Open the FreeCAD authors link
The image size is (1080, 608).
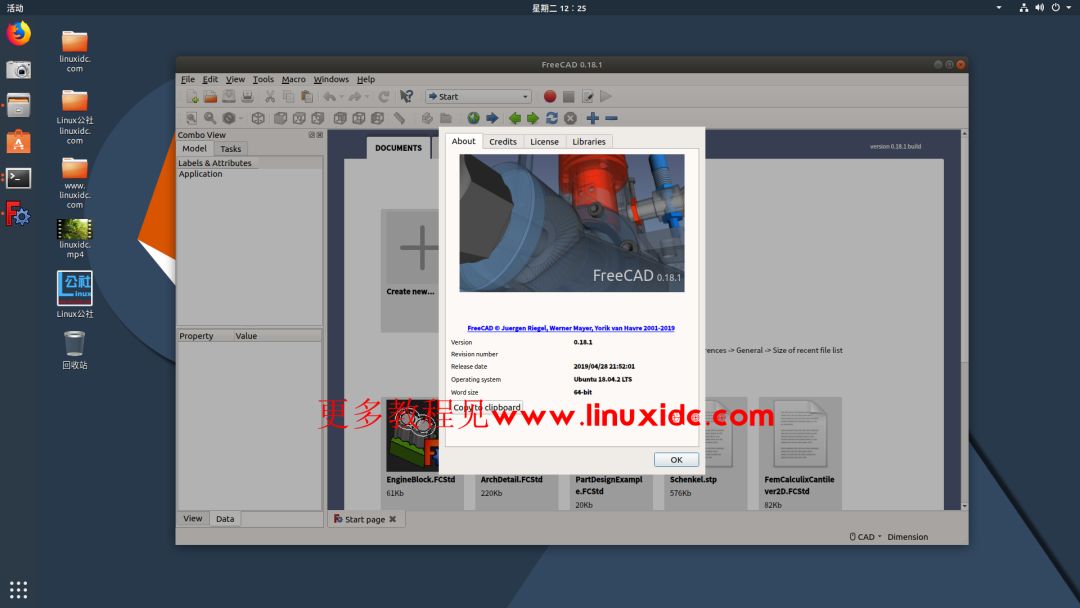[571, 327]
